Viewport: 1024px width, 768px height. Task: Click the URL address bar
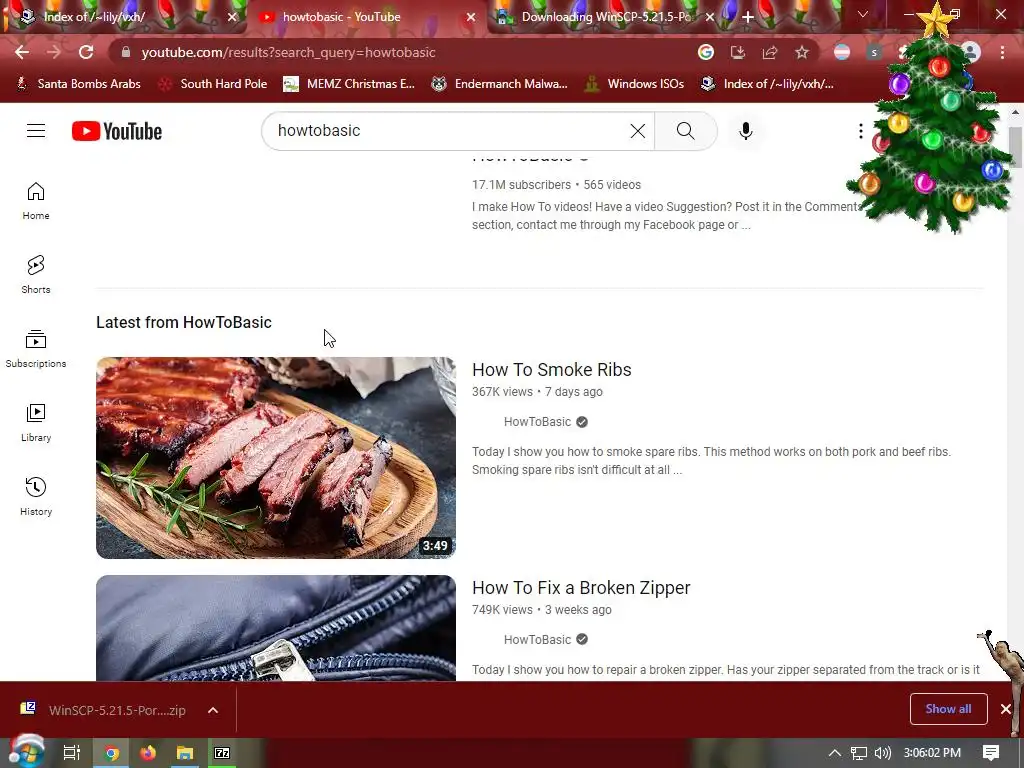click(405, 52)
